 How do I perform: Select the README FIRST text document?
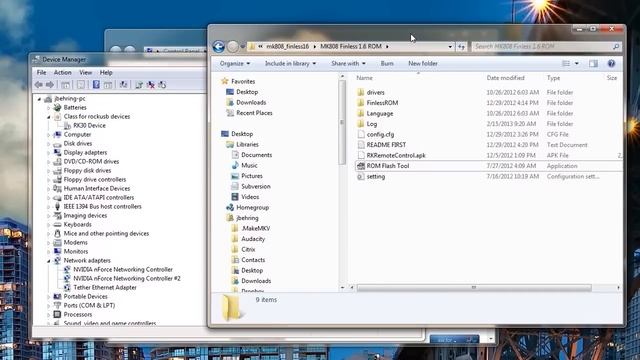point(386,145)
